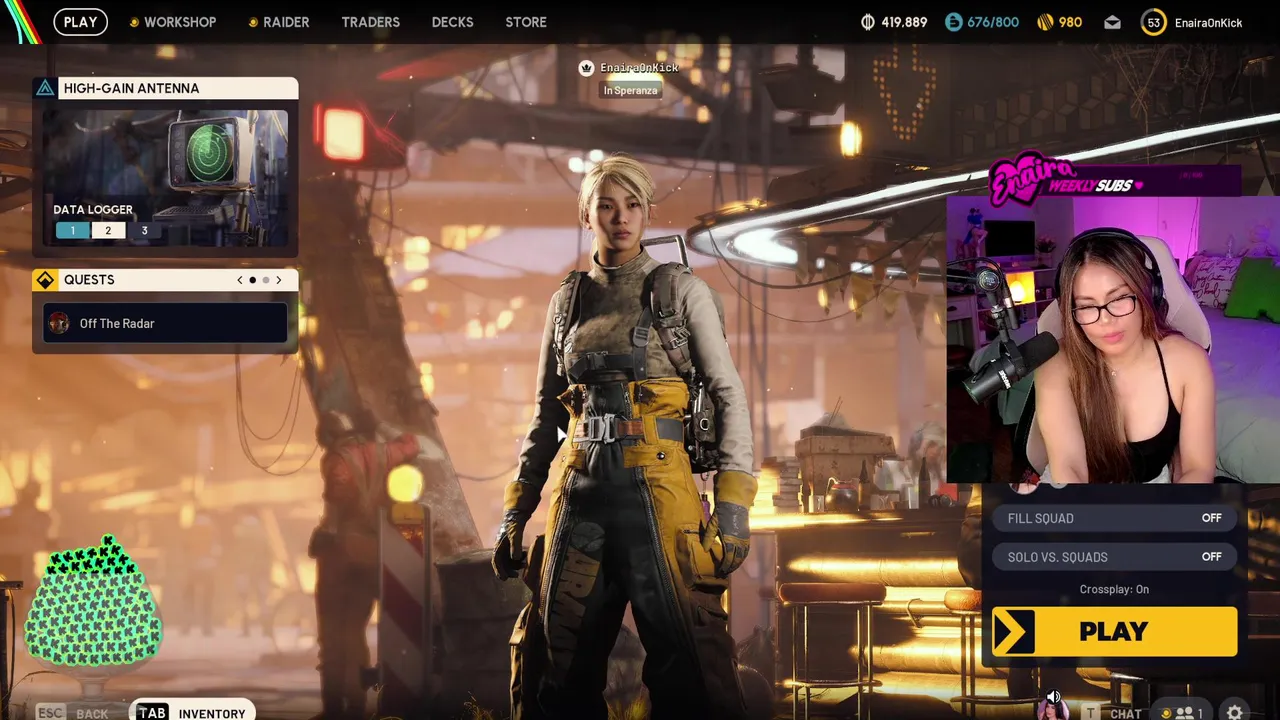The width and height of the screenshot is (1280, 720).
Task: Open the Off The Radar quest
Action: (166, 323)
